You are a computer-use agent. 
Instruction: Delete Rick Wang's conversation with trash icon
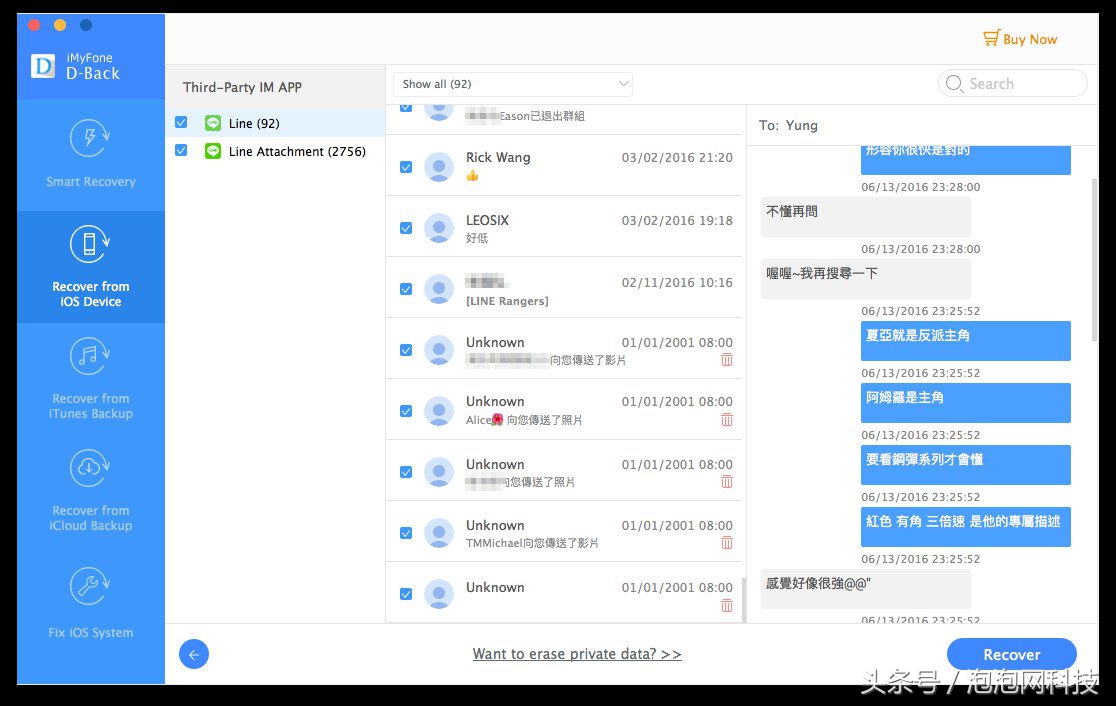(727, 180)
